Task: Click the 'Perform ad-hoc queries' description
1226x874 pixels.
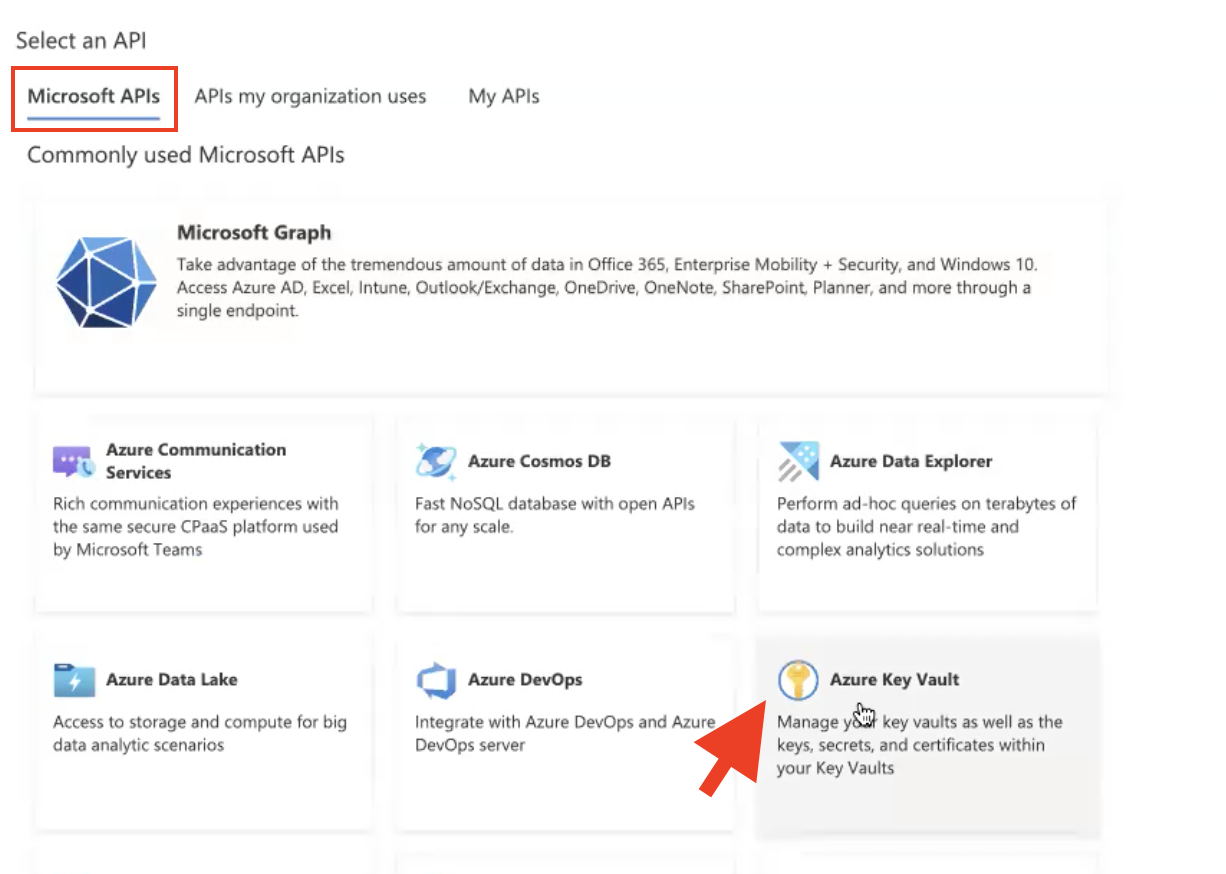Action: point(927,527)
